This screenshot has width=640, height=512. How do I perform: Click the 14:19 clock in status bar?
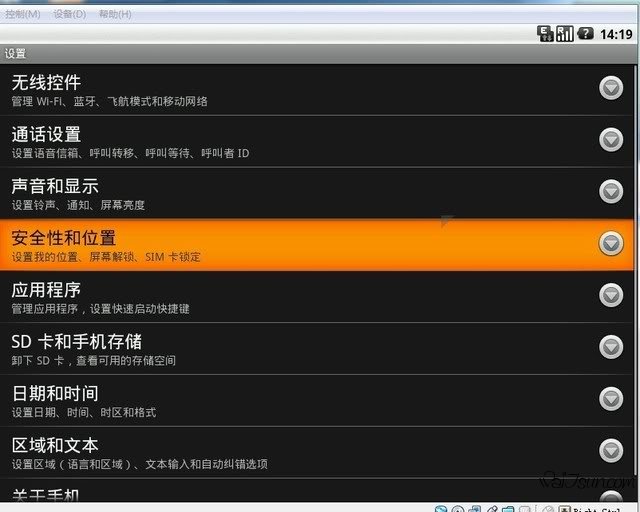pyautogui.click(x=615, y=34)
